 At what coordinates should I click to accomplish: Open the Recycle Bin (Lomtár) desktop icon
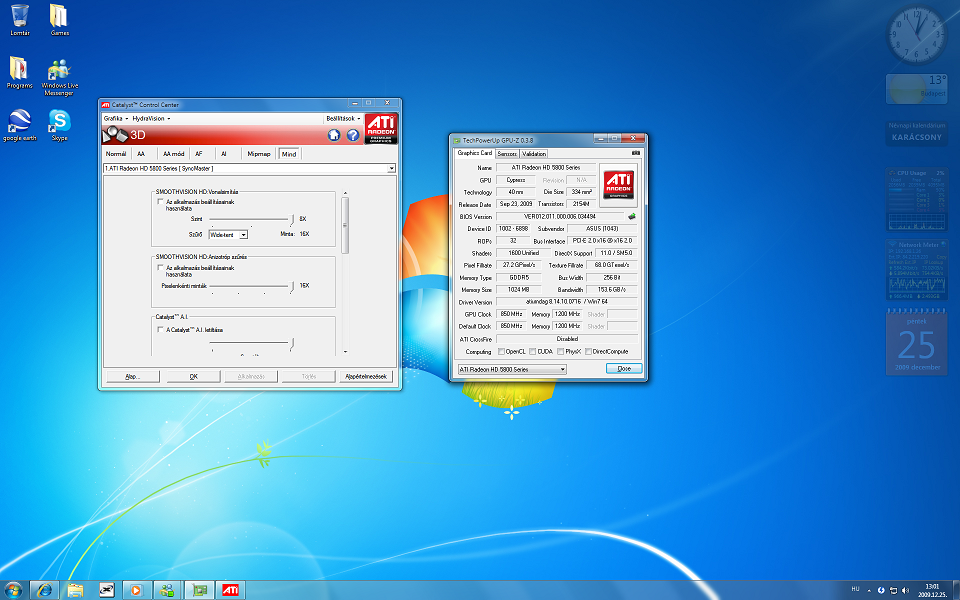20,20
